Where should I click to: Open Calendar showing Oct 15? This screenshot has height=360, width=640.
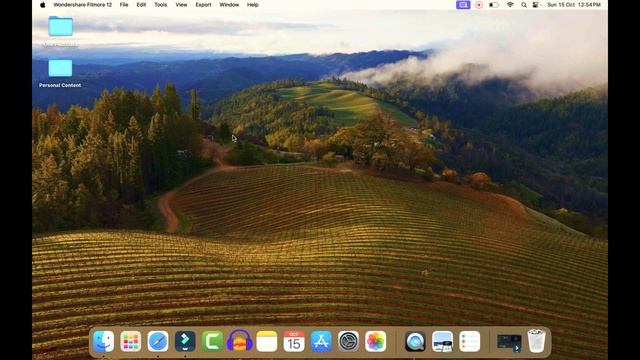[294, 341]
